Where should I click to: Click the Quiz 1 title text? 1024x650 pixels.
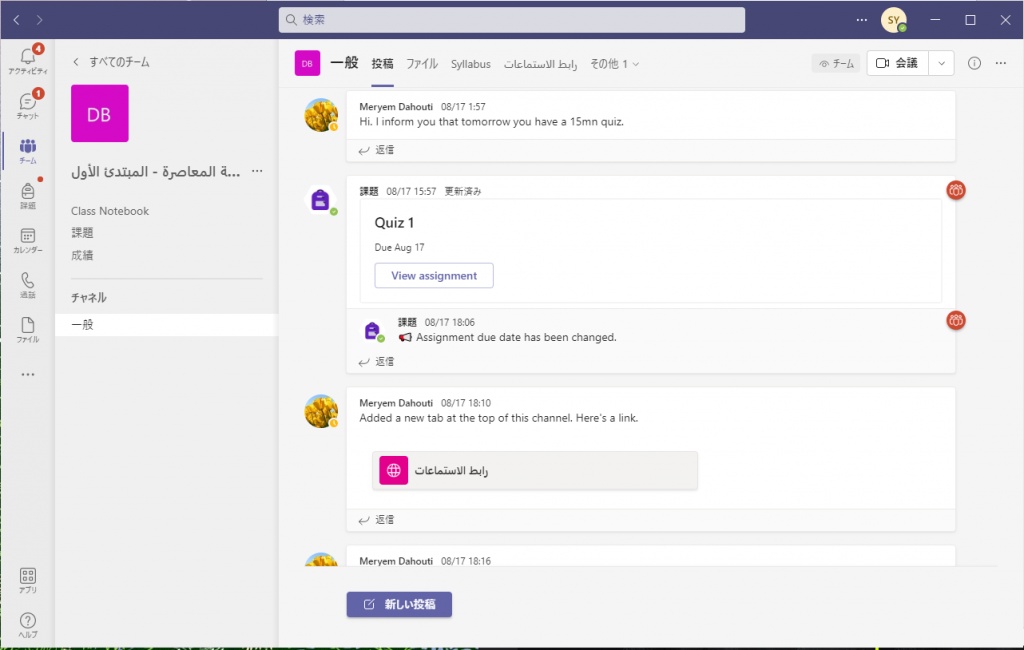394,223
